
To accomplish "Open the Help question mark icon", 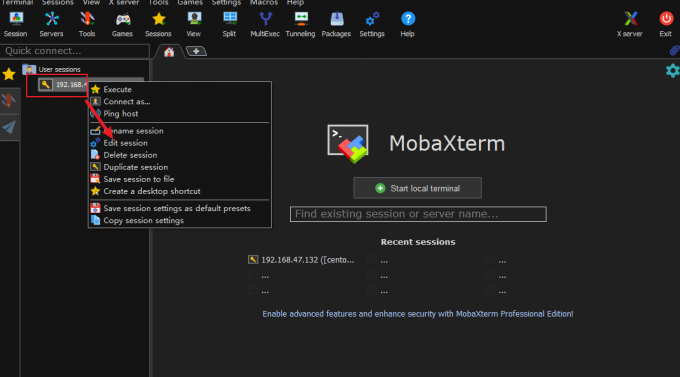I will (408, 24).
